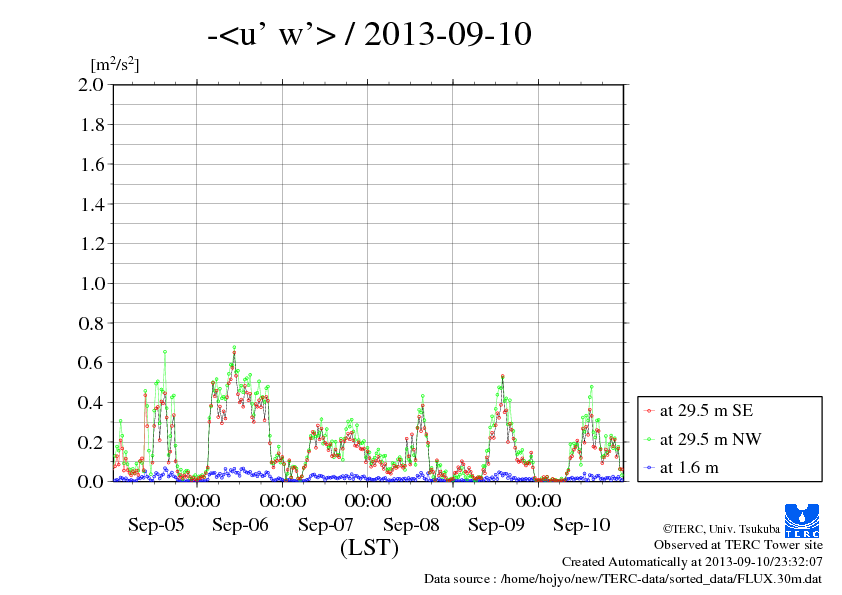Click the 00:00 label between Sep-09 and Sep-10
Viewport: 842px width, 595px height.
coord(539,500)
